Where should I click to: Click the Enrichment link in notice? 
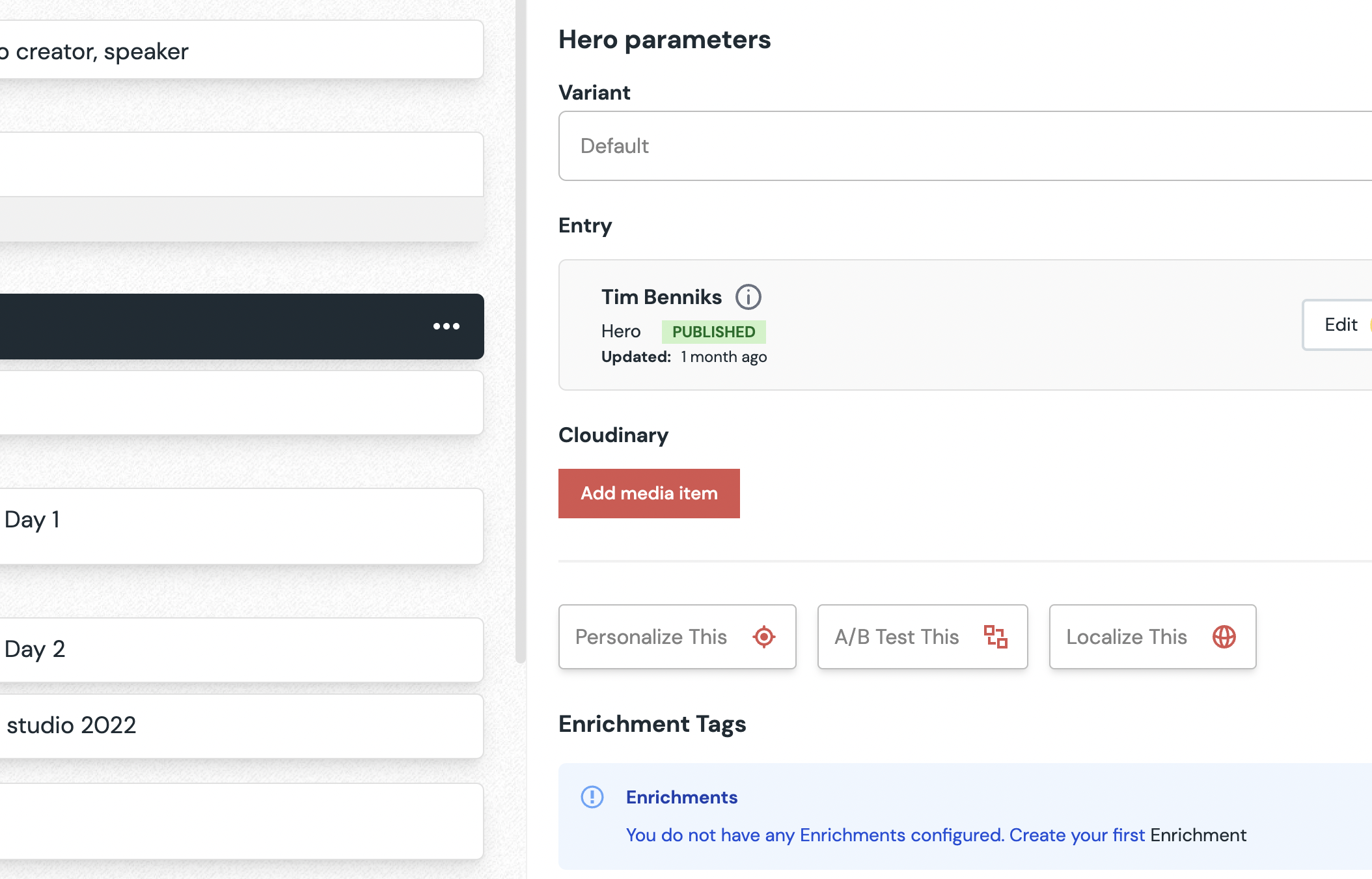pyautogui.click(x=1198, y=835)
